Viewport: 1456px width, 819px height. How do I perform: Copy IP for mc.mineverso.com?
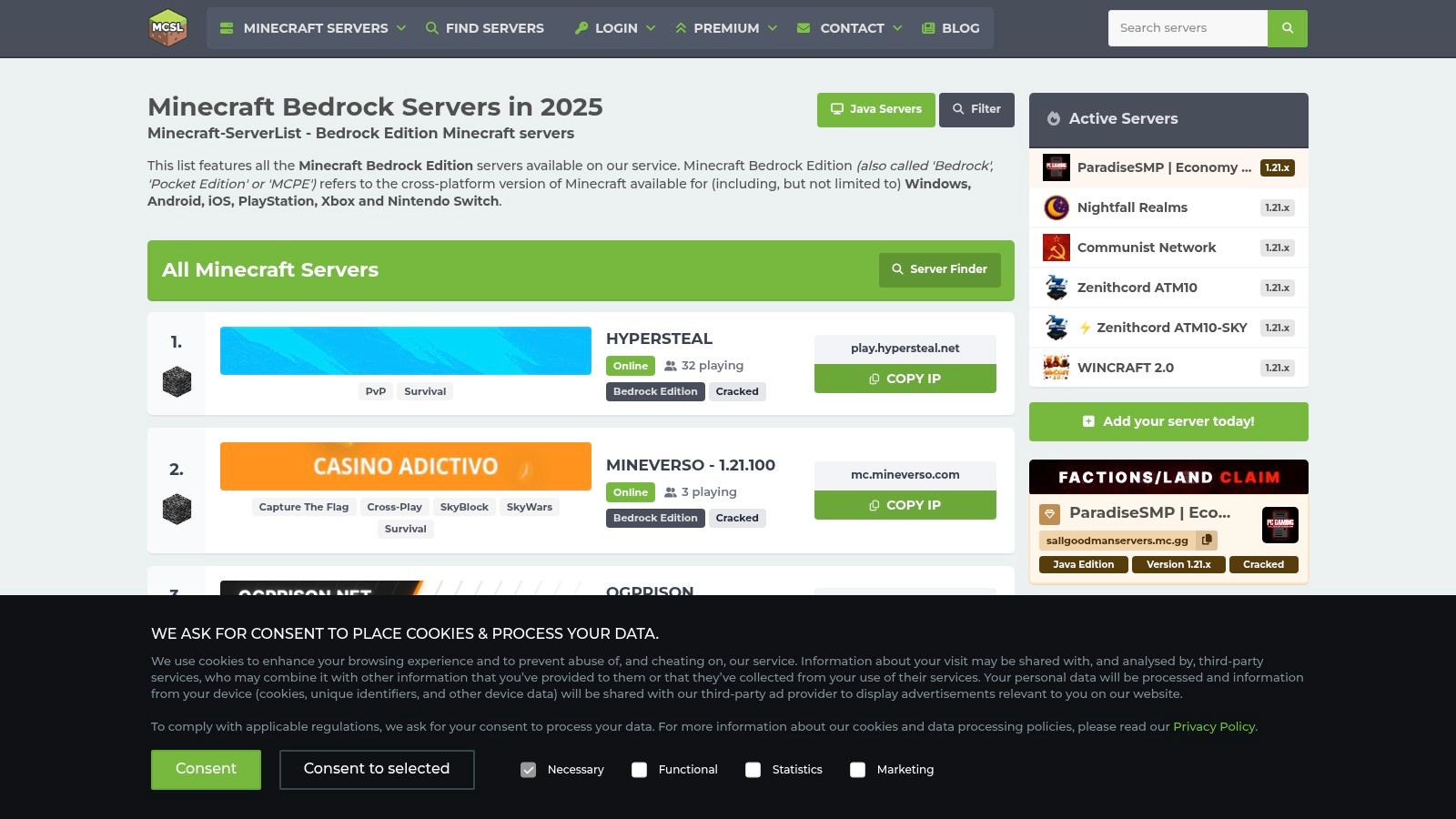905,505
